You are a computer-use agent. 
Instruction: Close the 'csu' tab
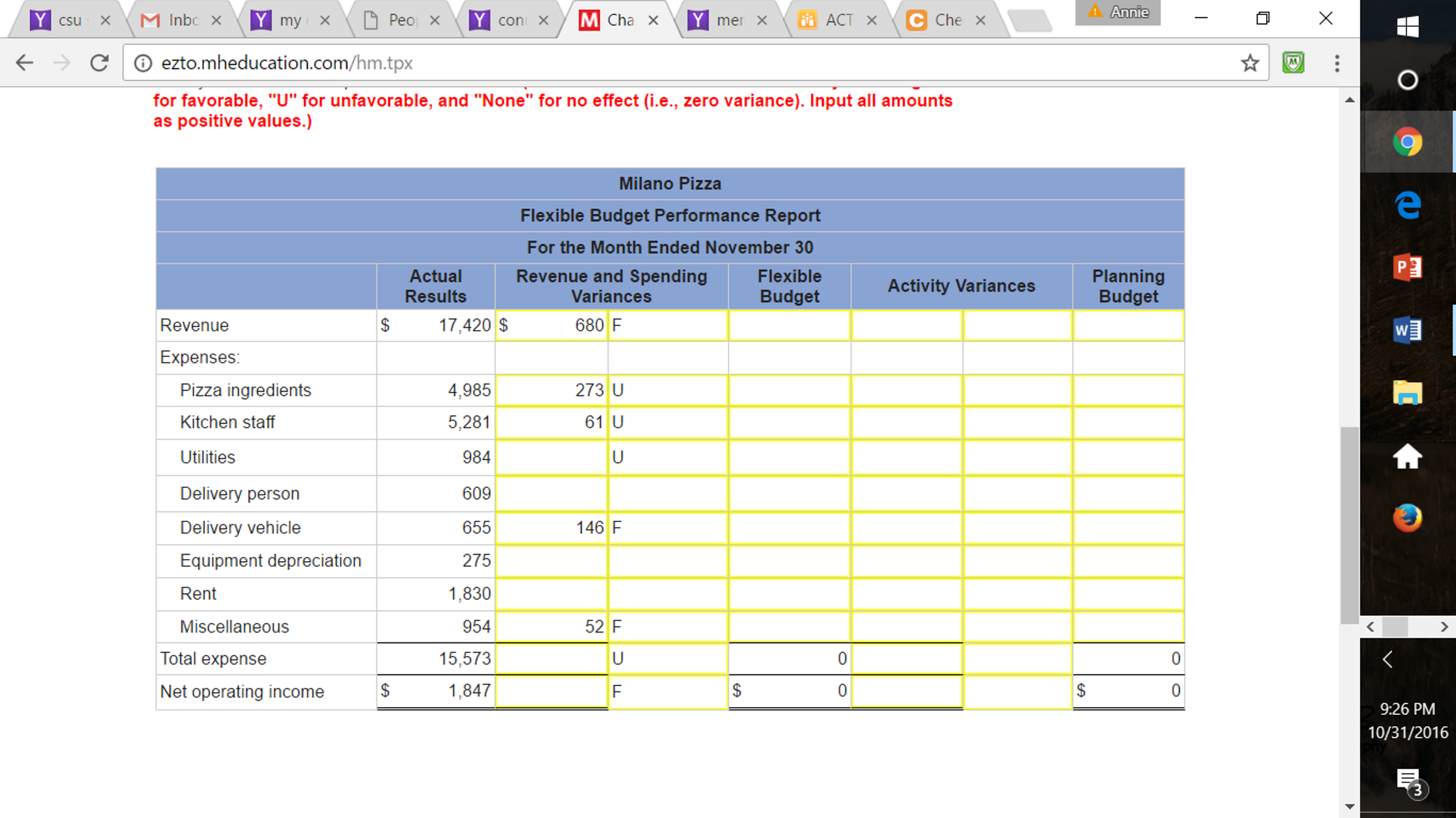pyautogui.click(x=105, y=20)
